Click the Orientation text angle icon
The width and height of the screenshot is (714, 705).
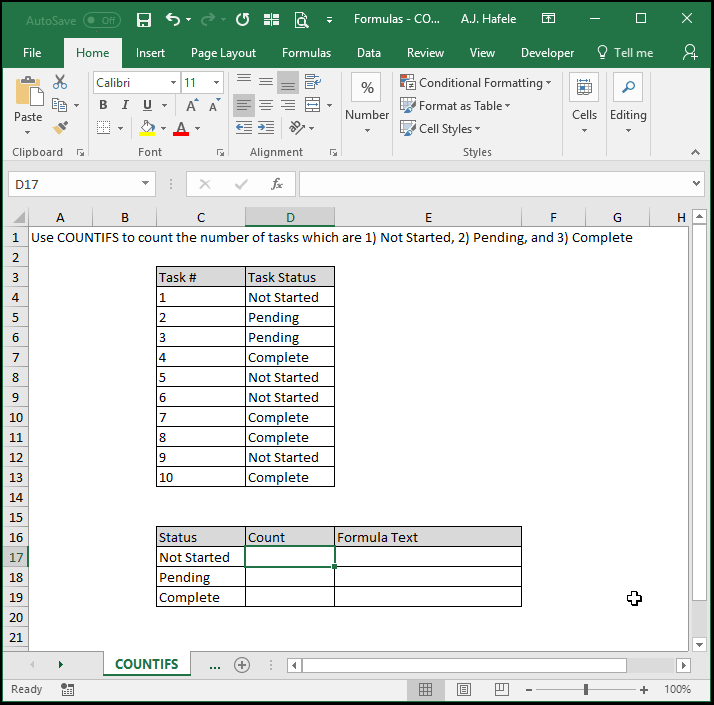[x=297, y=128]
